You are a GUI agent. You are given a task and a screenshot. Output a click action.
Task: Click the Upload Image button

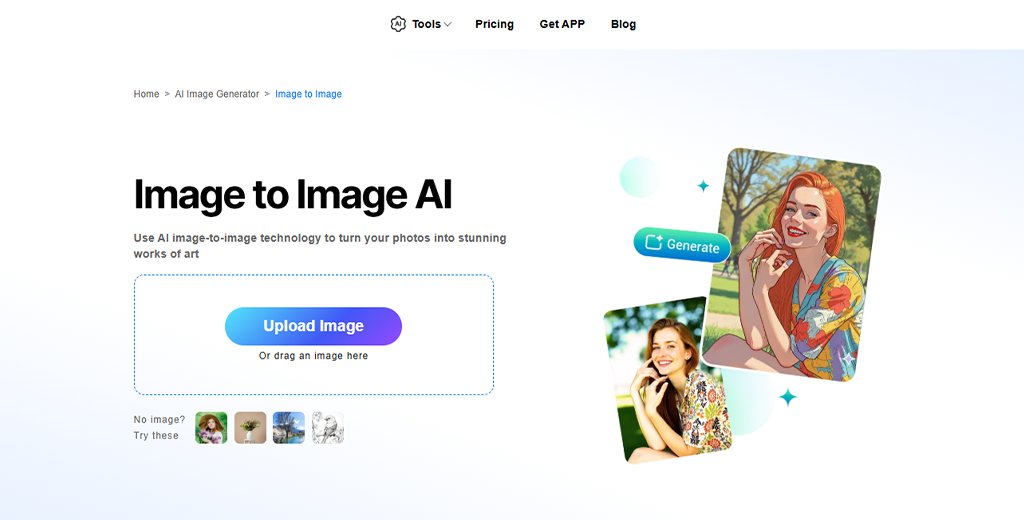point(313,326)
